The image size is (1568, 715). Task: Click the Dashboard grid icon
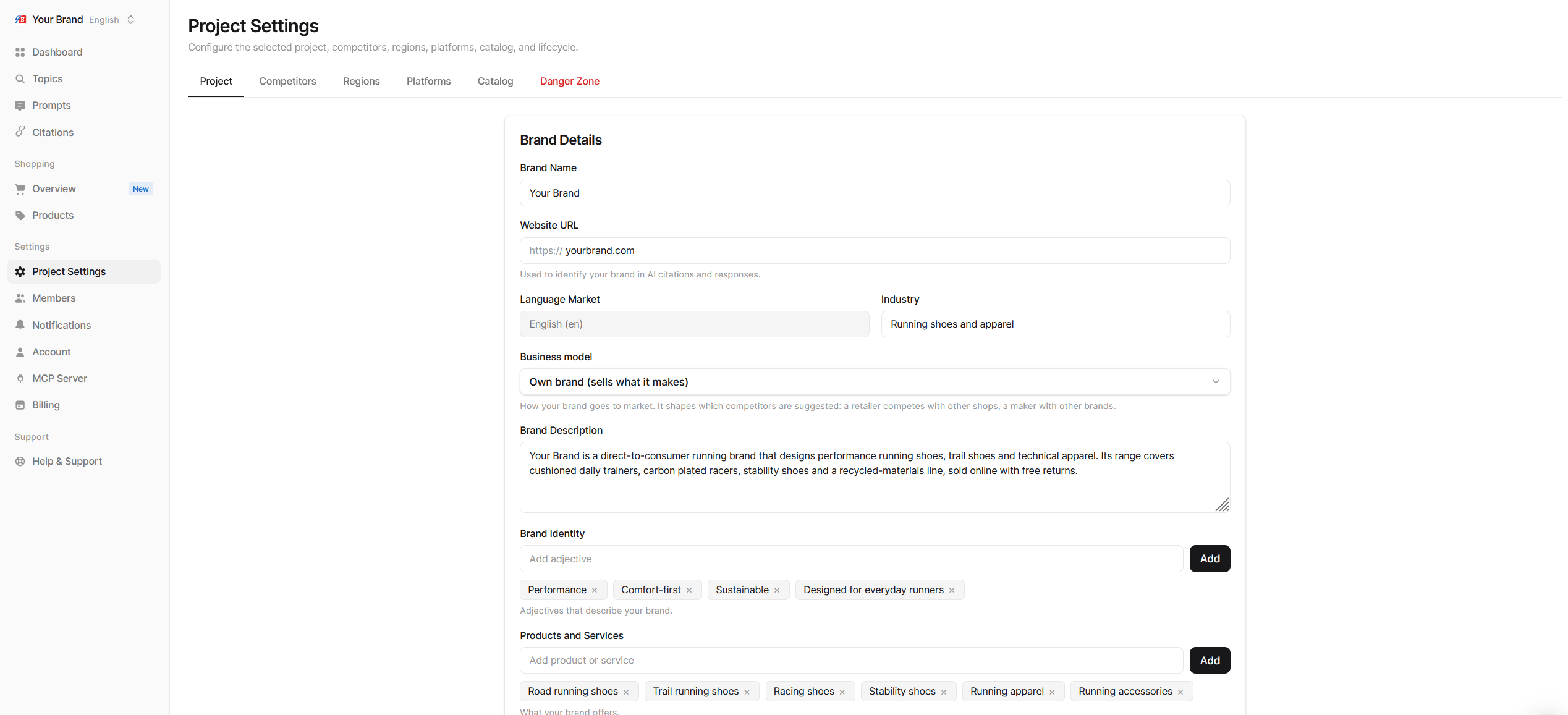tap(20, 52)
